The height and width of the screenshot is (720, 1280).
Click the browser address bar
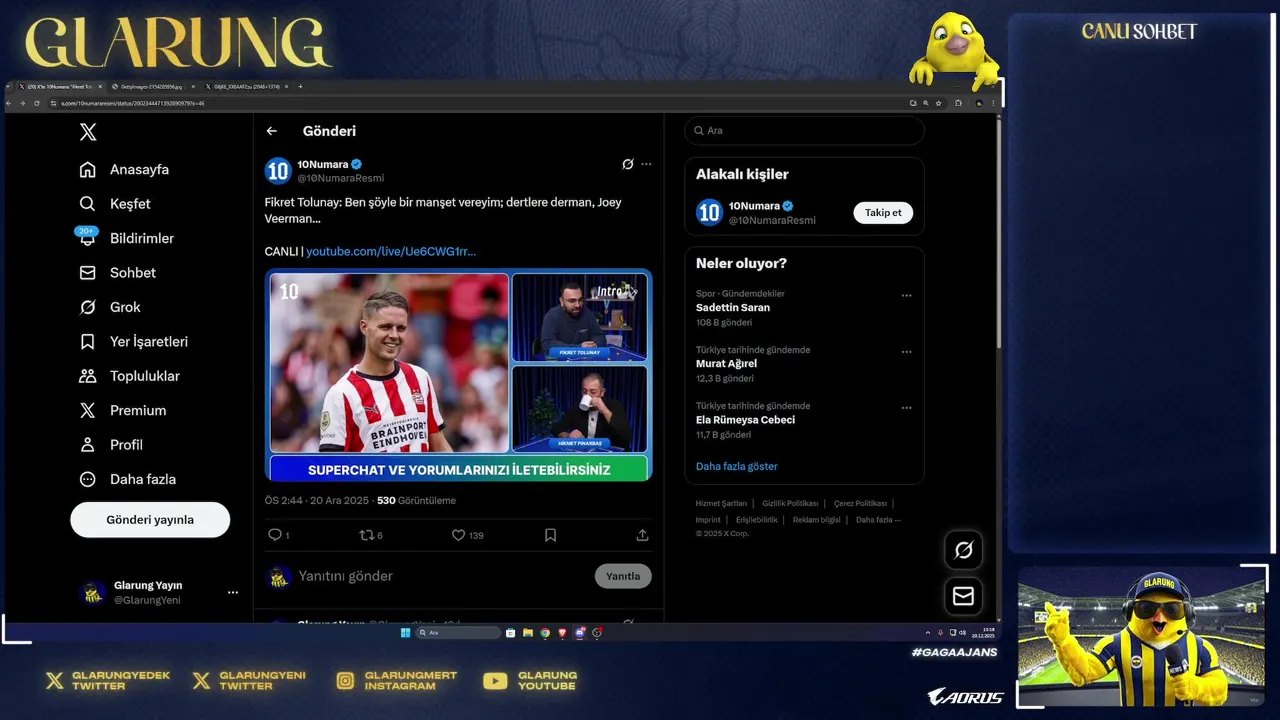click(x=480, y=103)
